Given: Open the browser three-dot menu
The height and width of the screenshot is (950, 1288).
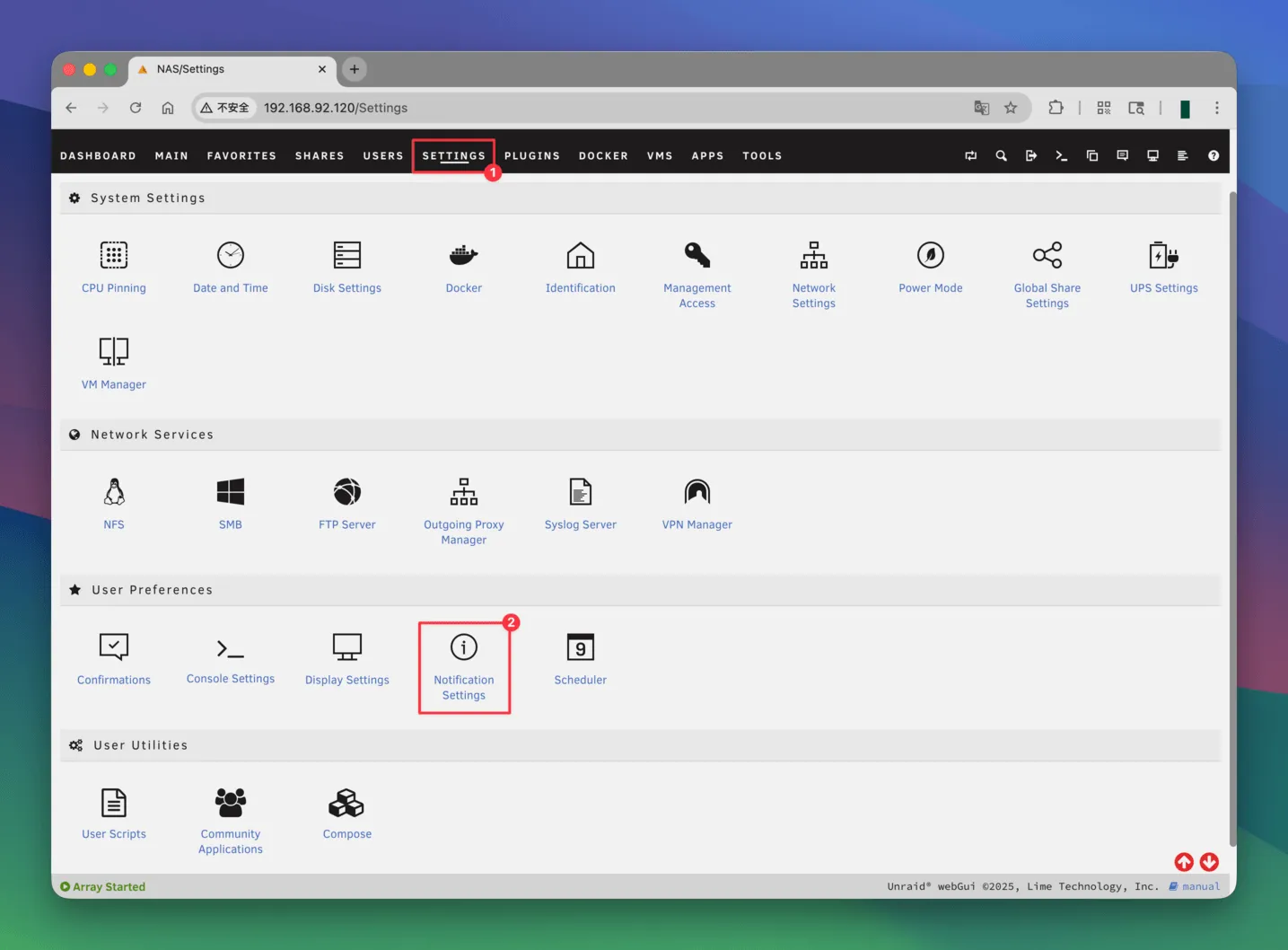Looking at the screenshot, I should click(1217, 108).
